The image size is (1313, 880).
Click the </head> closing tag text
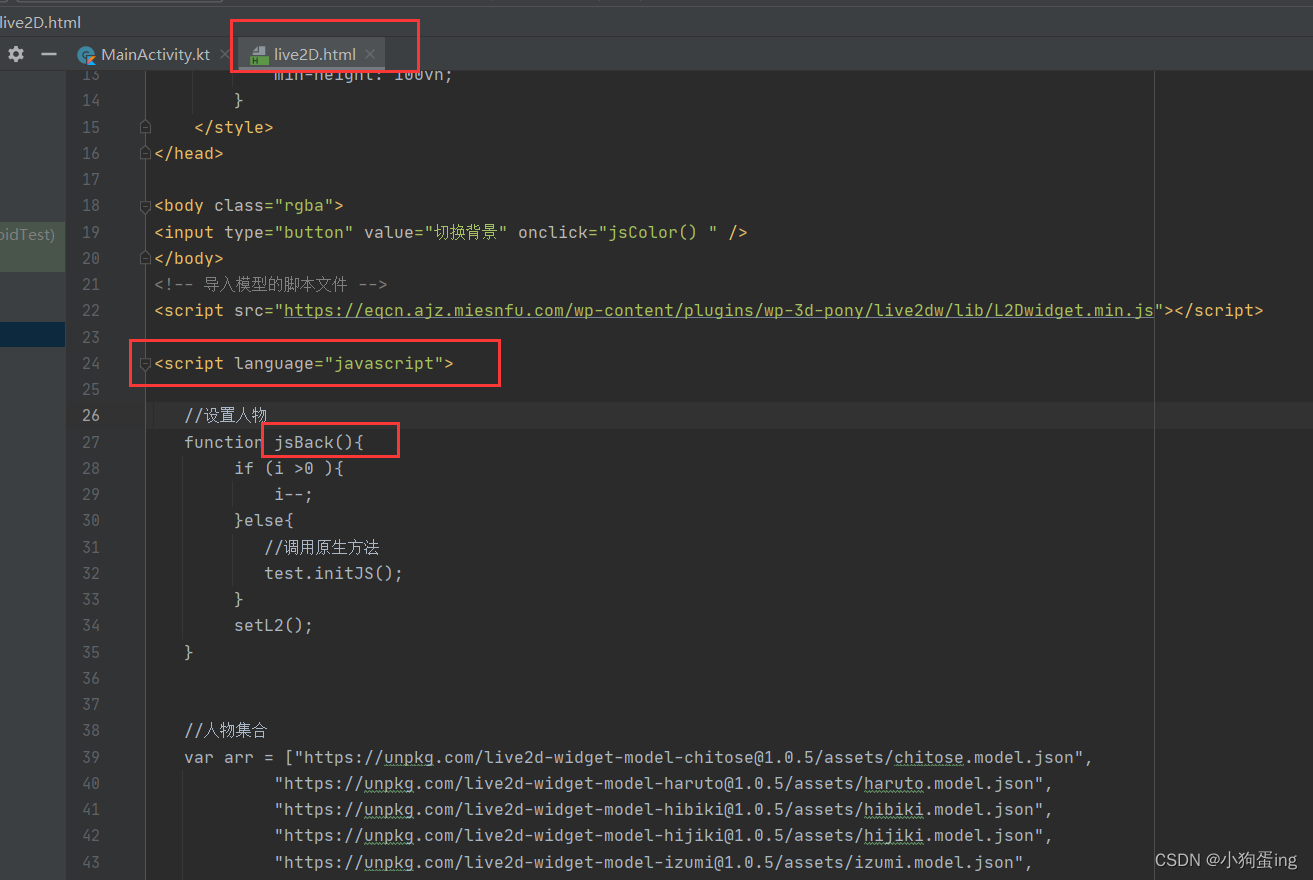point(189,154)
